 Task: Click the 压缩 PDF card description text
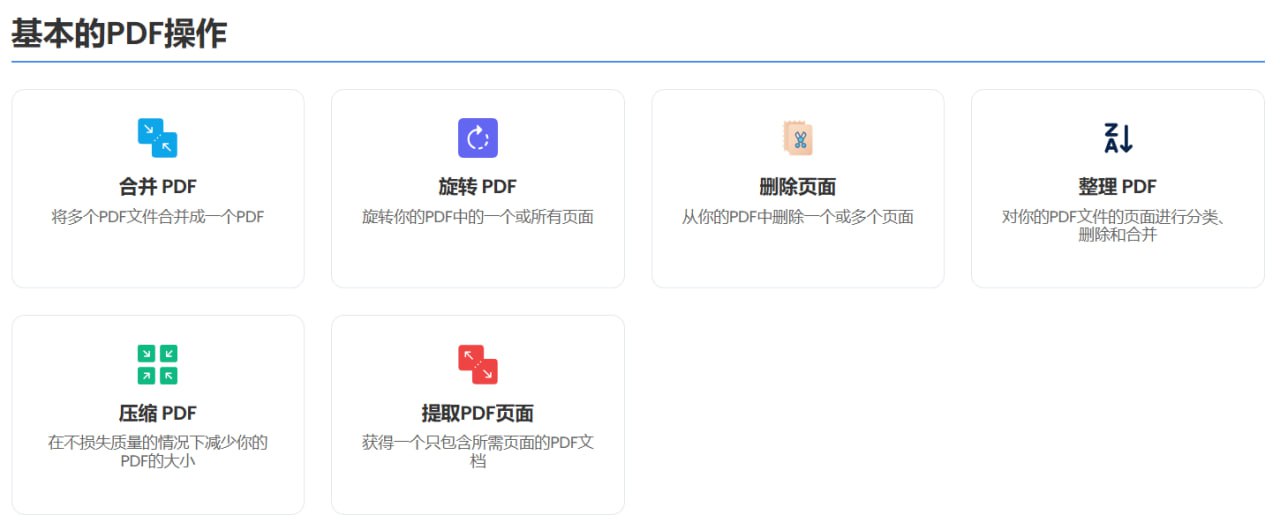point(157,452)
